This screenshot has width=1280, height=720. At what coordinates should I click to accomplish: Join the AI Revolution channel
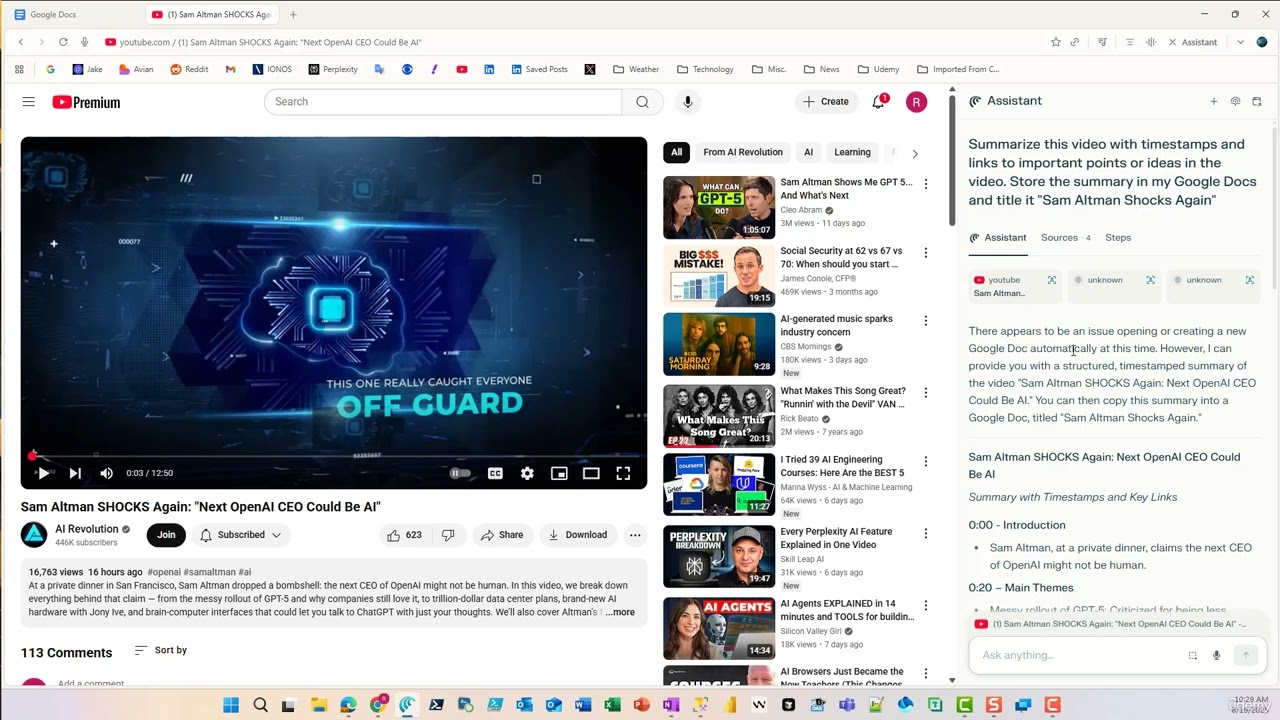coord(166,535)
